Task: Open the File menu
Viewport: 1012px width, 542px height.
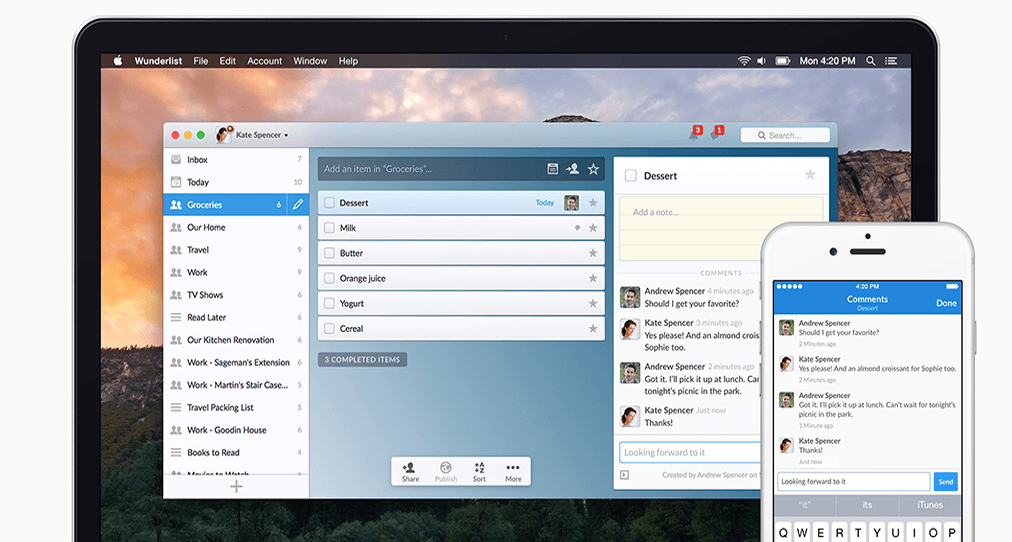Action: [201, 61]
